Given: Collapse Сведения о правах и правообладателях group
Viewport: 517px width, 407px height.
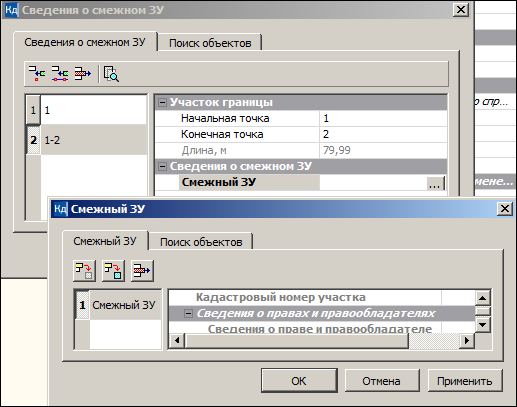Looking at the screenshot, I should pos(188,313).
